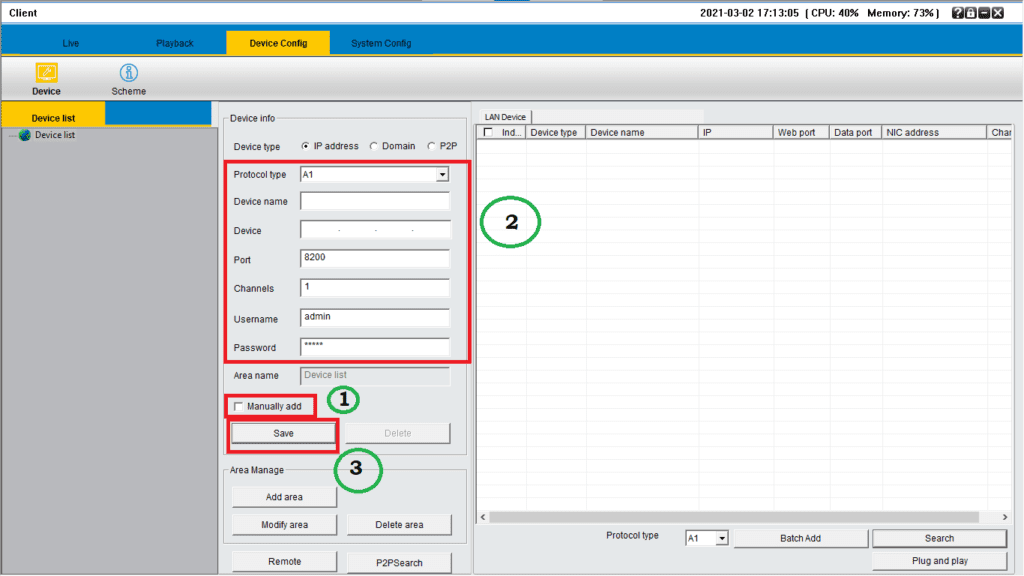Click the Batch Add button
Screen dimensions: 1024x576
(800, 538)
